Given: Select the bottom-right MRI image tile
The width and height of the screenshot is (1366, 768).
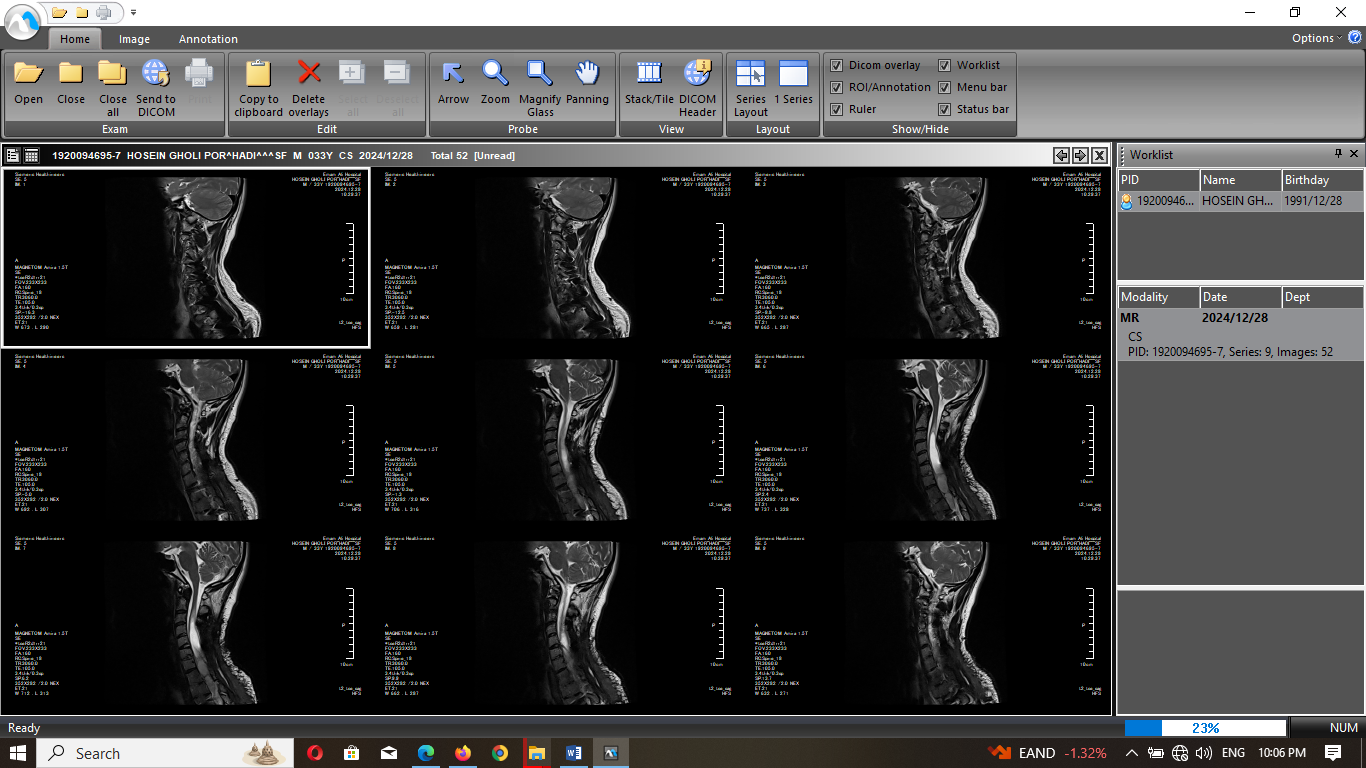Looking at the screenshot, I should point(925,623).
